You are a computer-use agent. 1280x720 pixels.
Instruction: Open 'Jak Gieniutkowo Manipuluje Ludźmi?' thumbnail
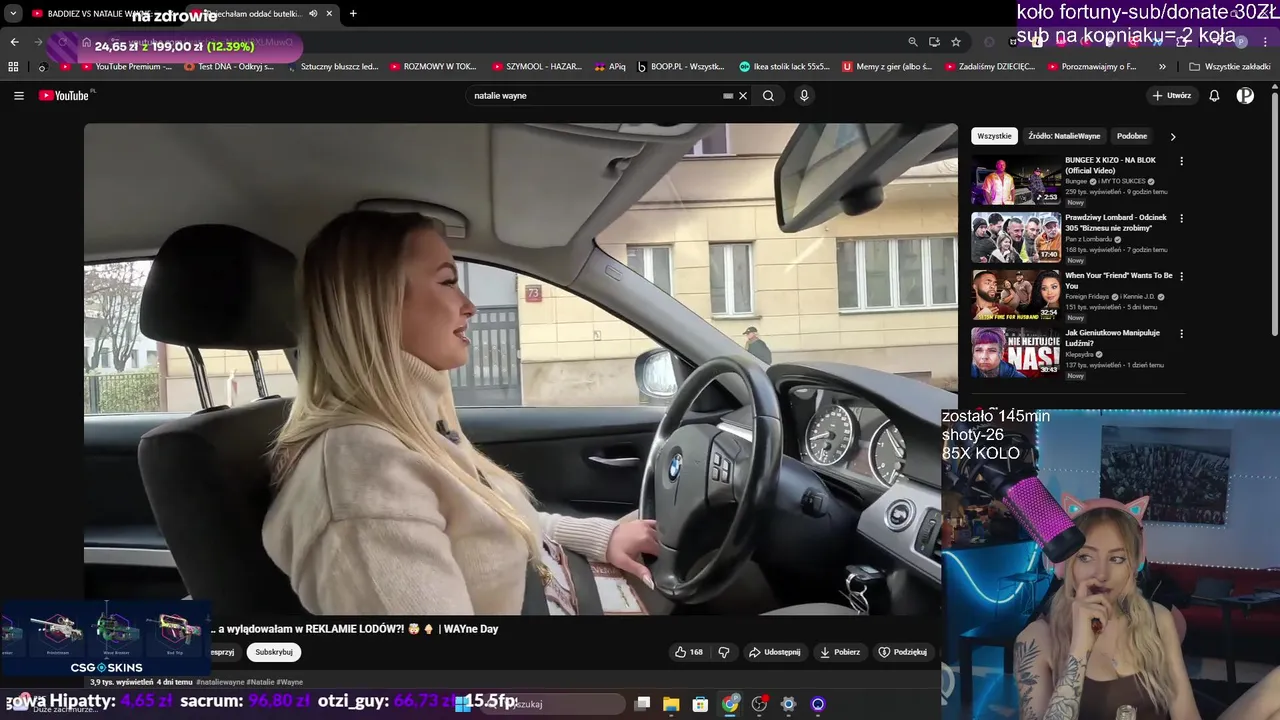pyautogui.click(x=1016, y=352)
